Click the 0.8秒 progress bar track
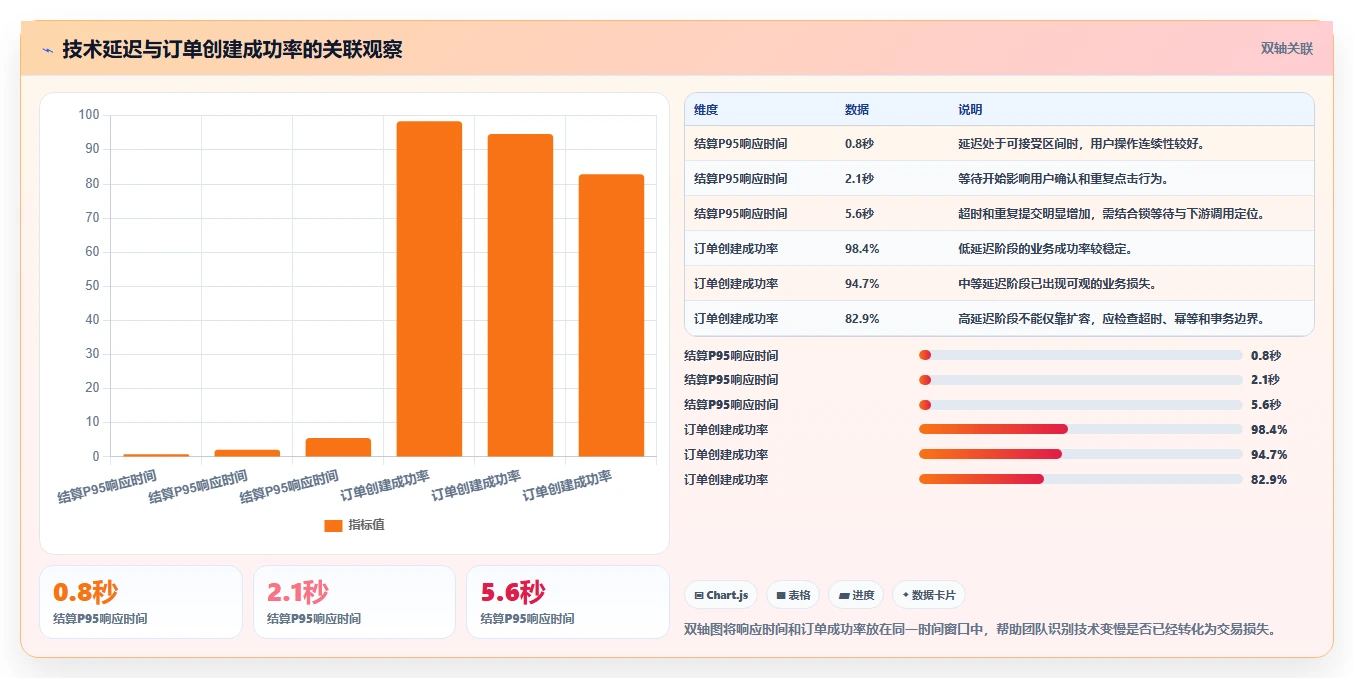The height and width of the screenshot is (678, 1354). tap(1080, 355)
